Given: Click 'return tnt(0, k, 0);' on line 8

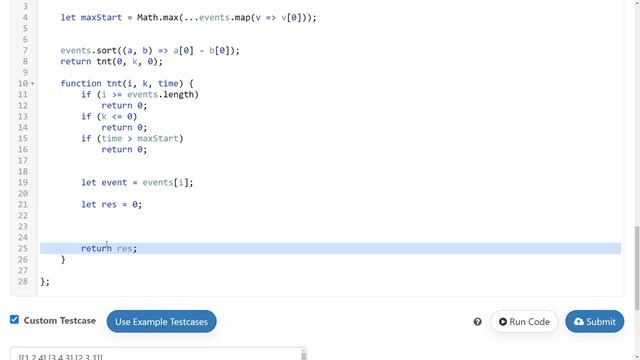Looking at the screenshot, I should 111,62.
